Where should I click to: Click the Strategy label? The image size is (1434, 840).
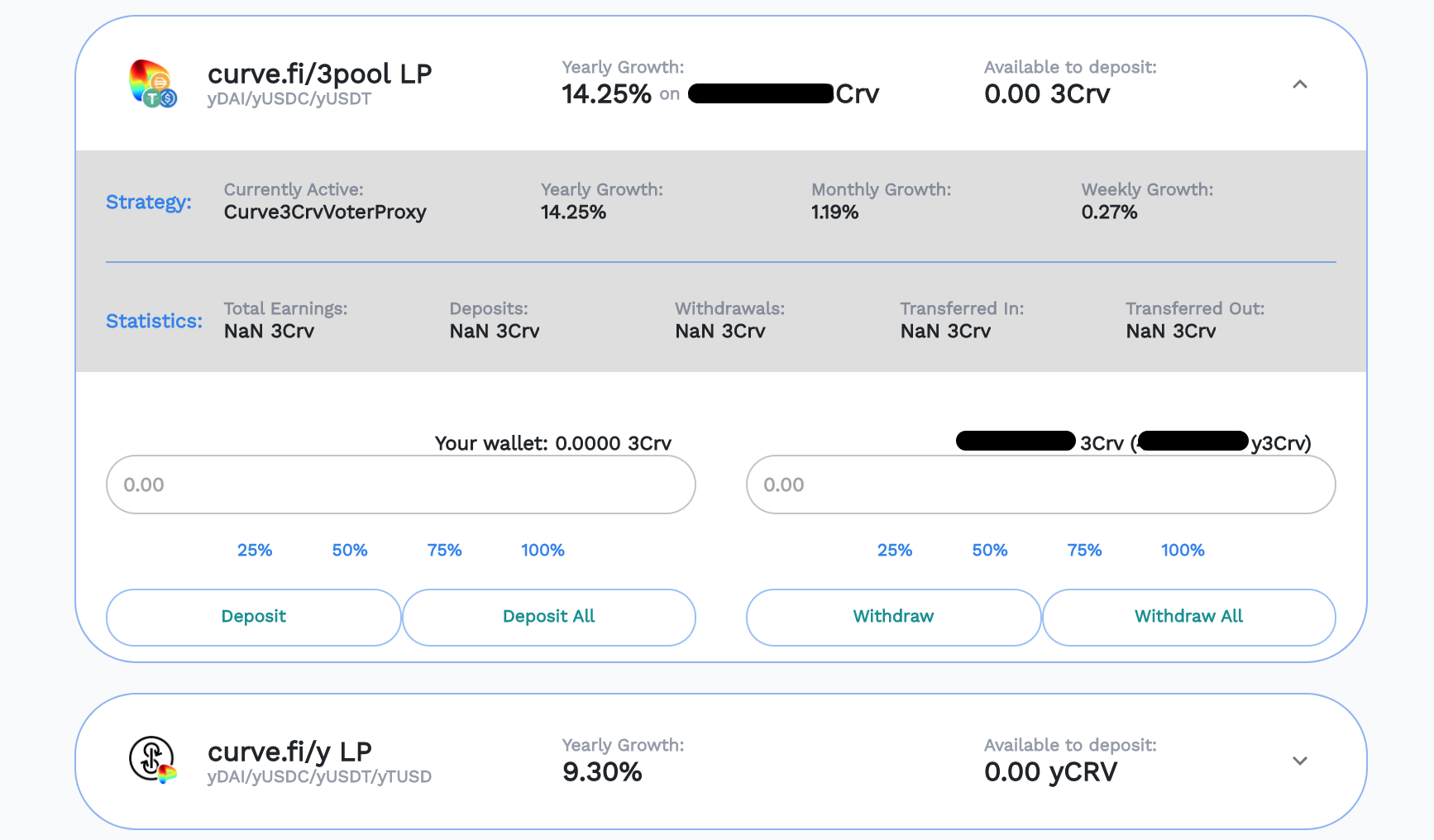(149, 202)
